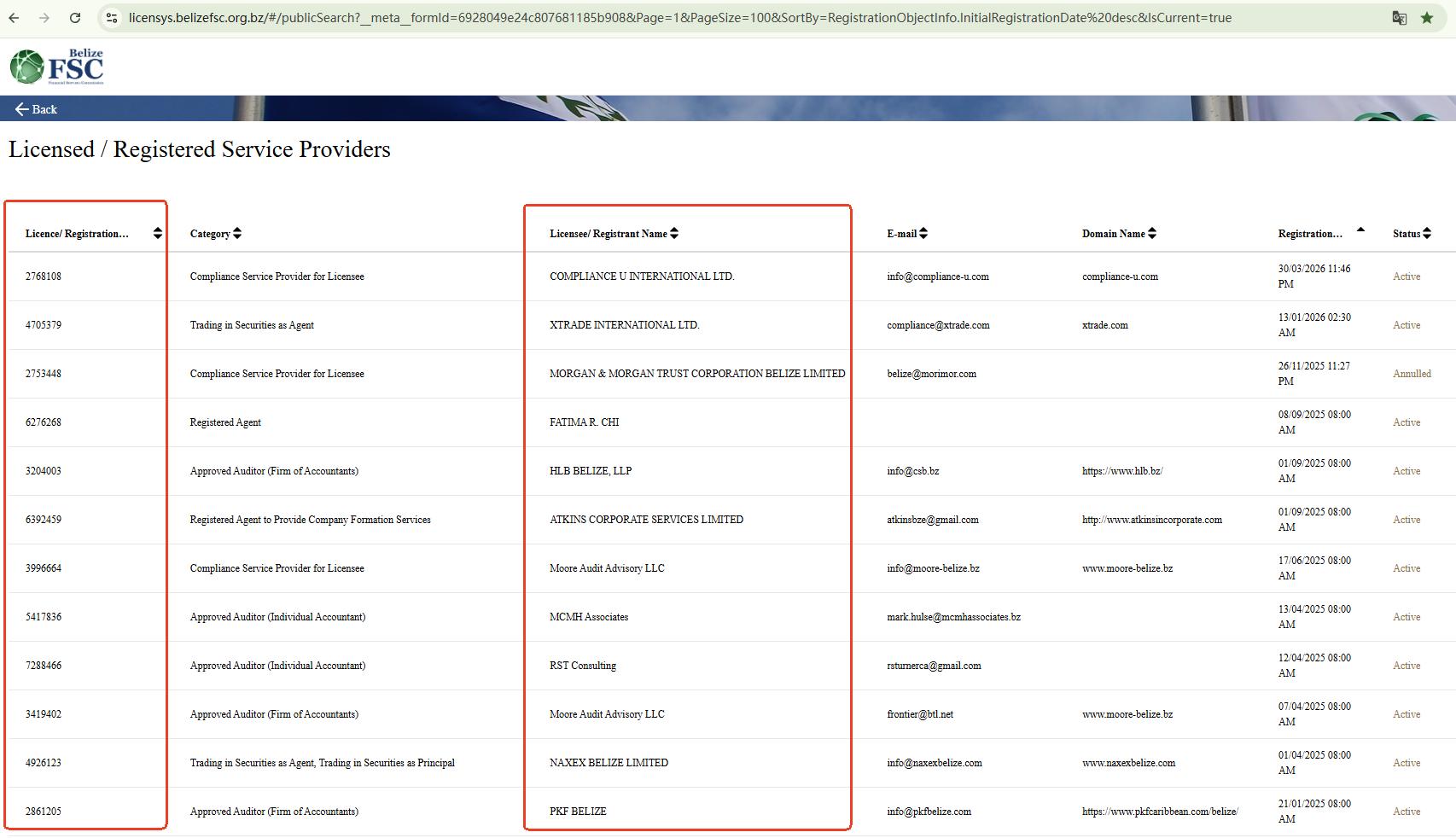Select the Annulled status of Morgan & Morgan

(1412, 374)
